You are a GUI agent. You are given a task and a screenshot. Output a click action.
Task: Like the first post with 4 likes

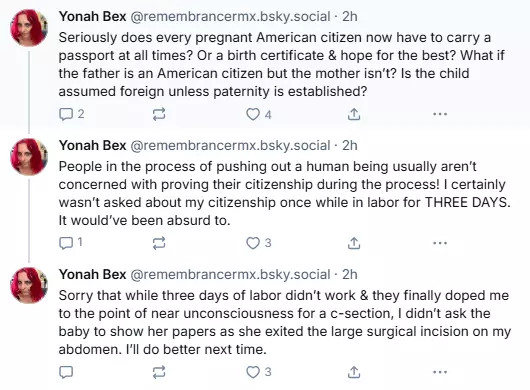click(x=259, y=114)
